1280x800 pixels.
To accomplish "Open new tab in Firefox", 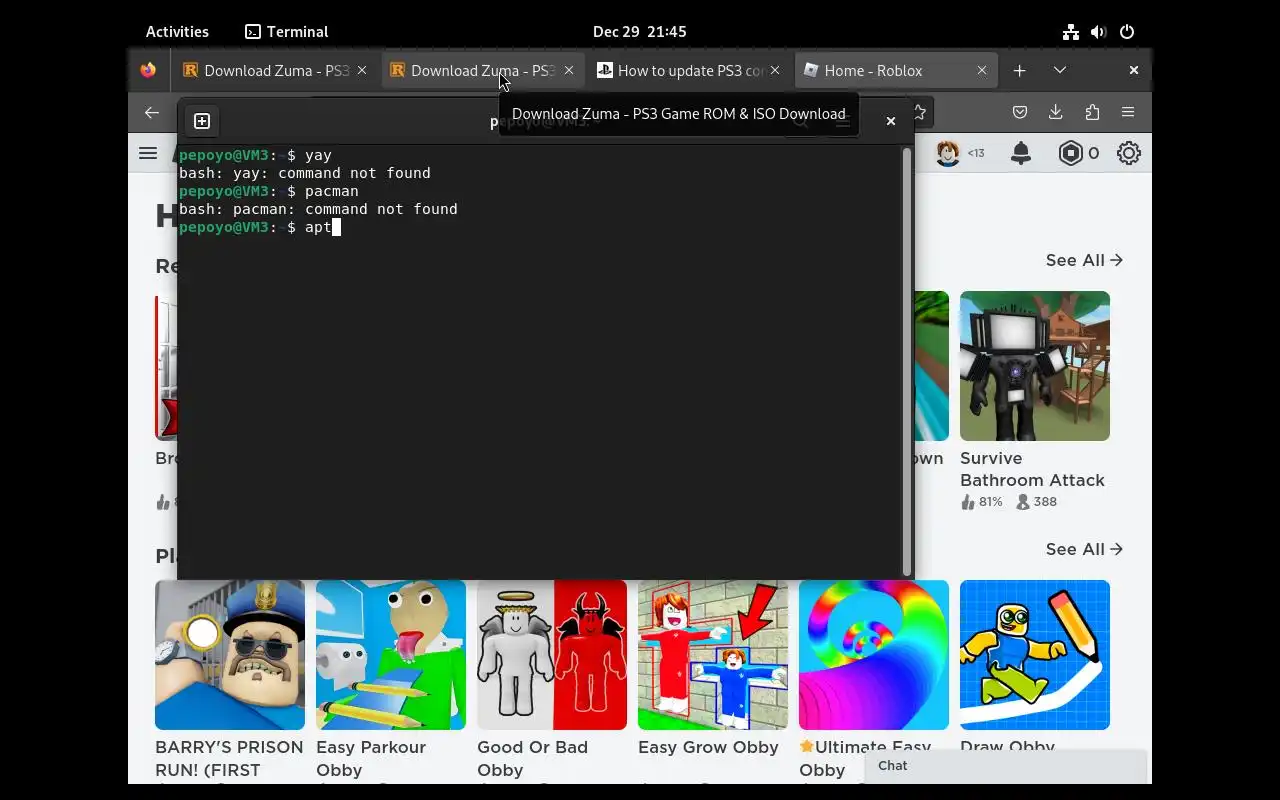I will point(1019,70).
